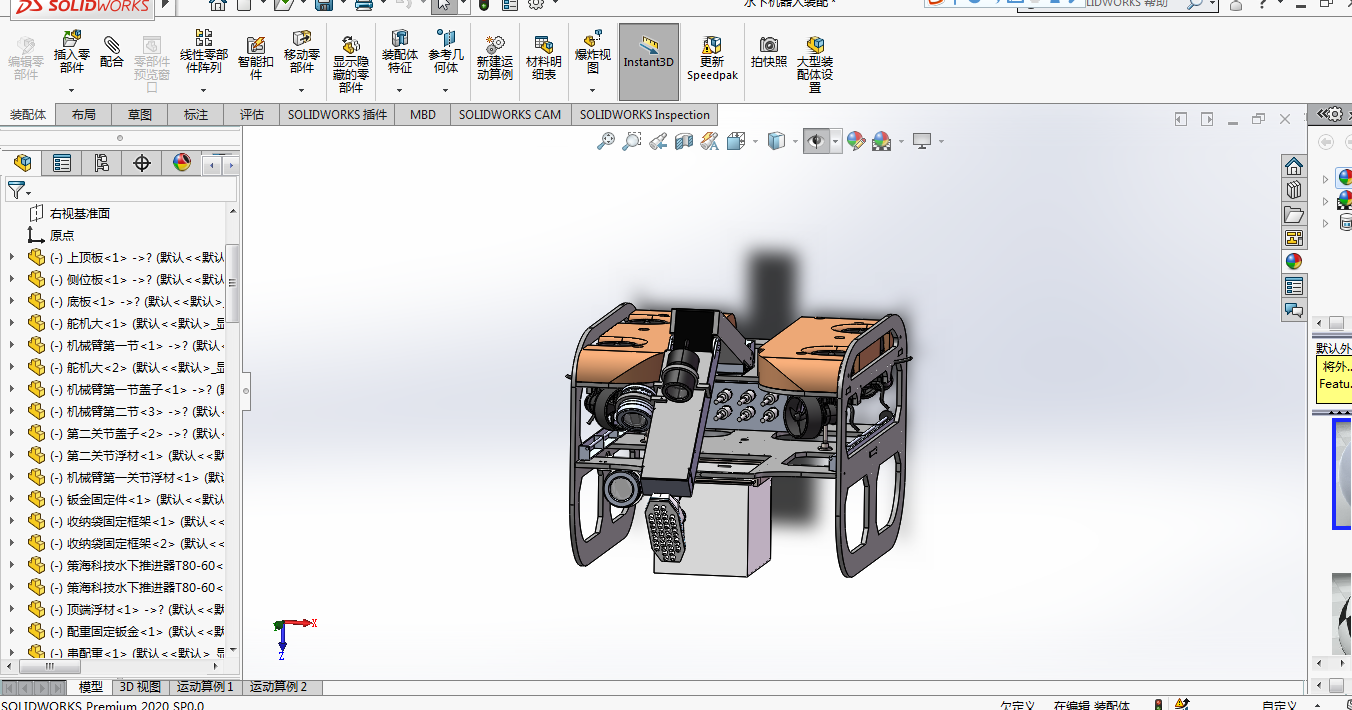Select the Zoom to Area icon
1352x710 pixels.
click(x=631, y=142)
